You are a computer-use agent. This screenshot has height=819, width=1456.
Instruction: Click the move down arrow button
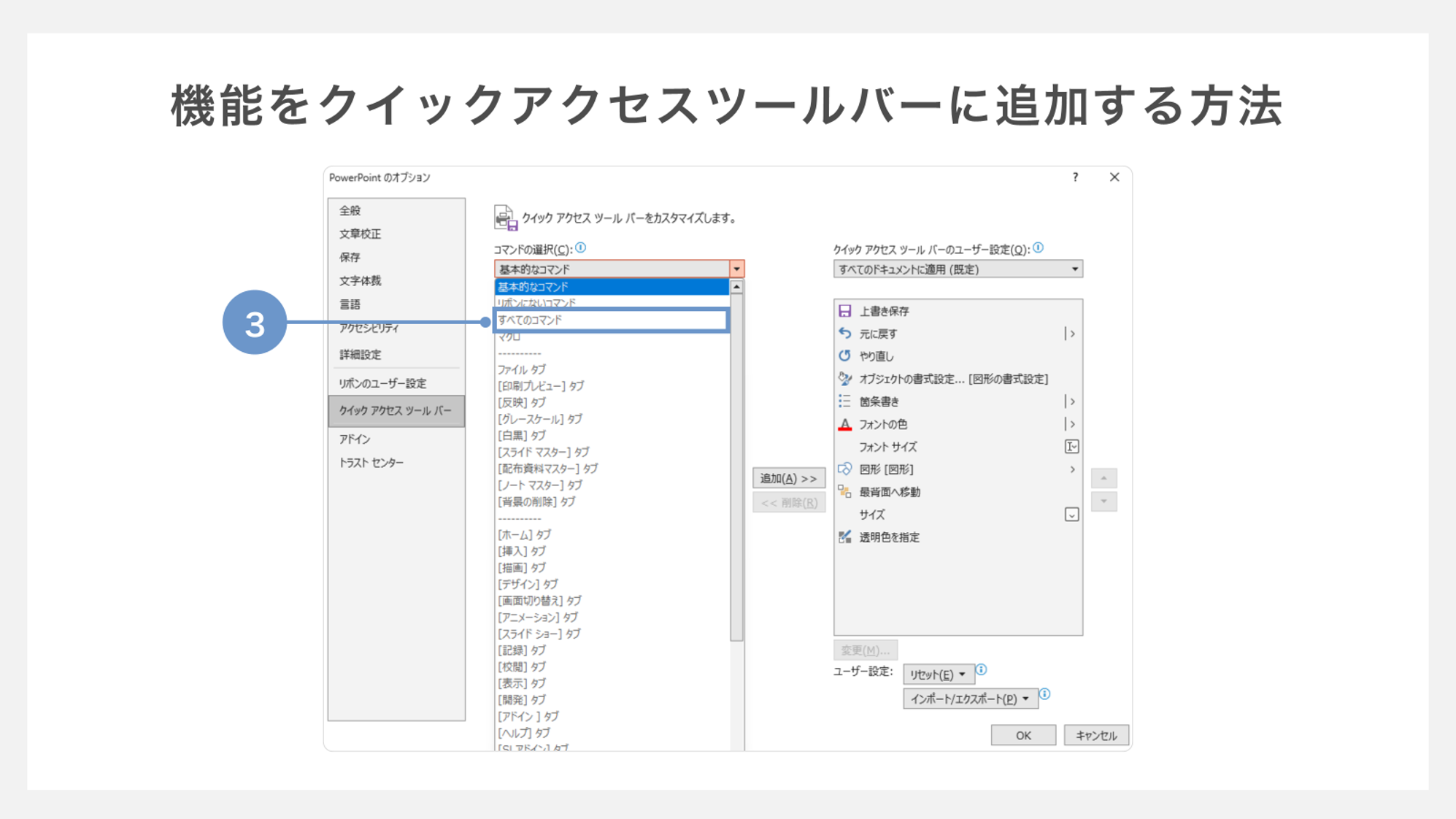[x=1103, y=501]
